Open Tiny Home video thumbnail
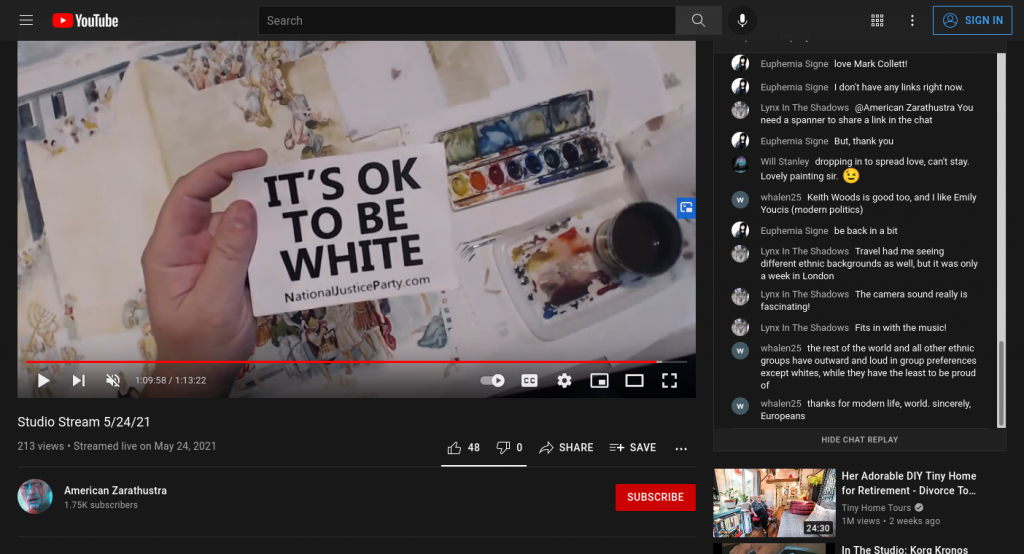The height and width of the screenshot is (554, 1024). click(x=775, y=502)
